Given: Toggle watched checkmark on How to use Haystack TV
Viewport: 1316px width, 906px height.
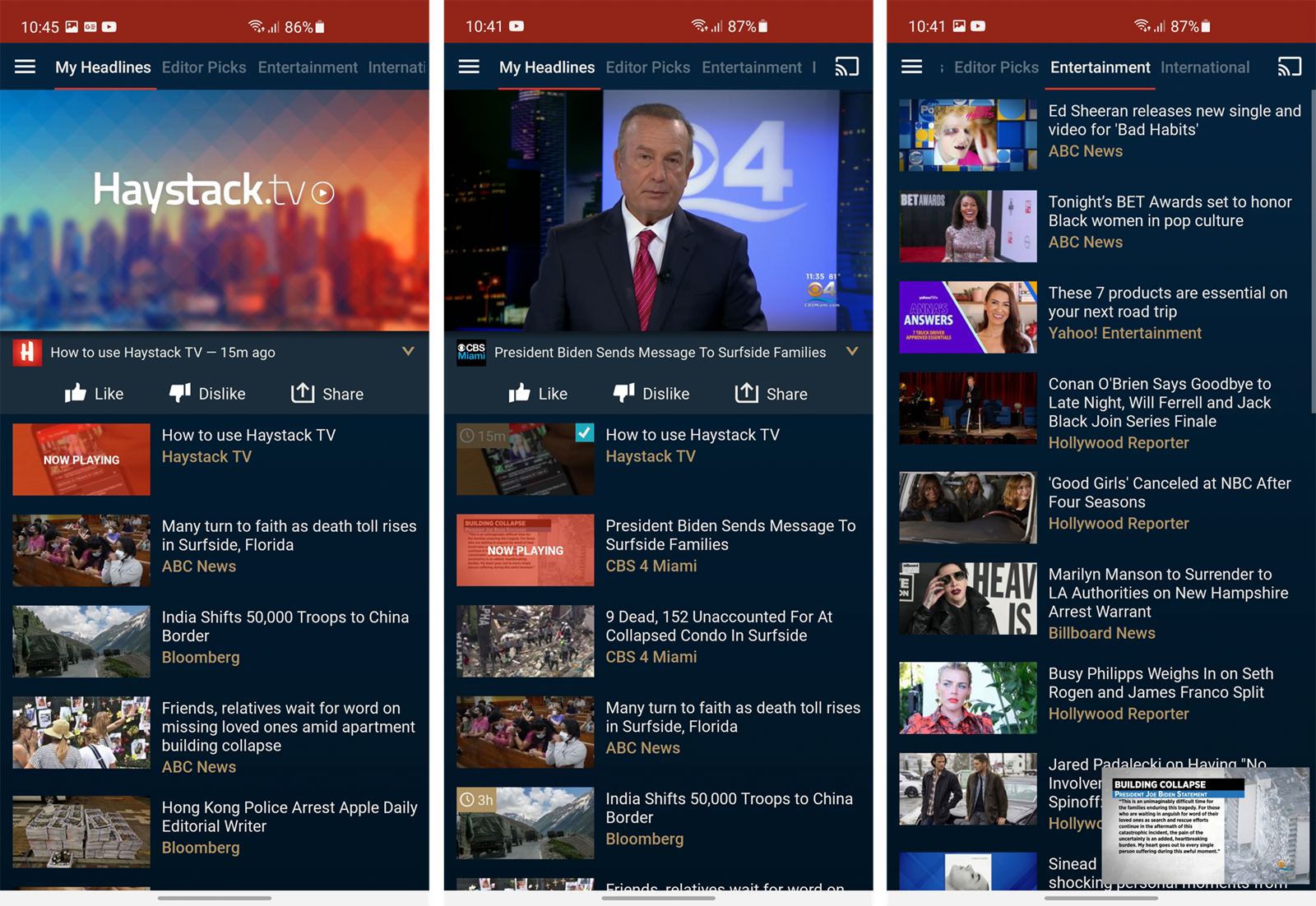Looking at the screenshot, I should 584,432.
